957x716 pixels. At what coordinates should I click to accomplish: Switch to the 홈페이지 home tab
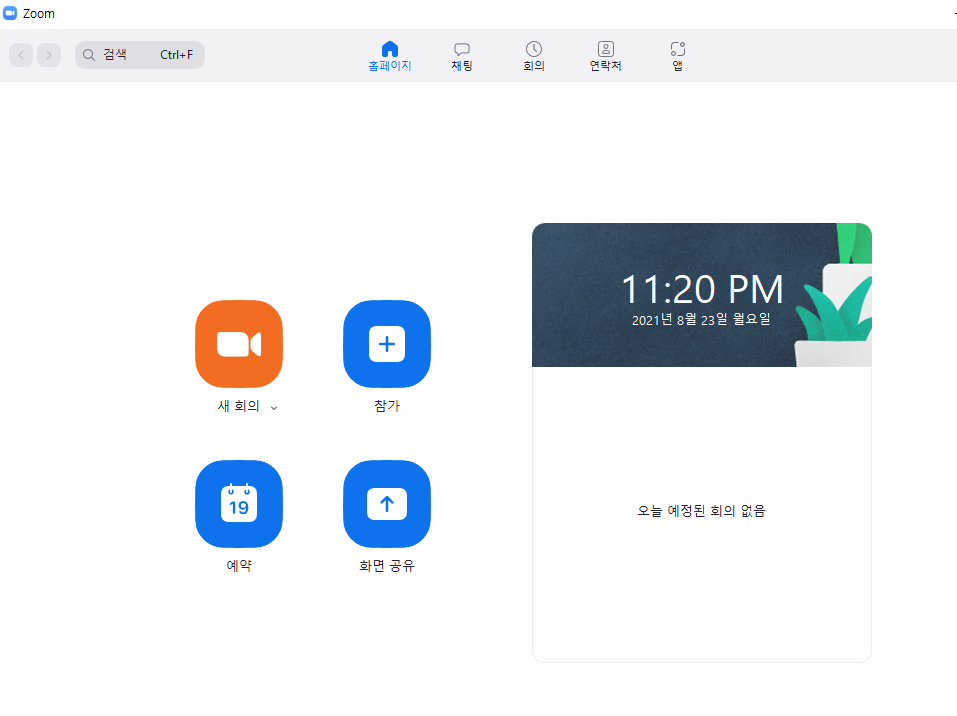point(389,56)
